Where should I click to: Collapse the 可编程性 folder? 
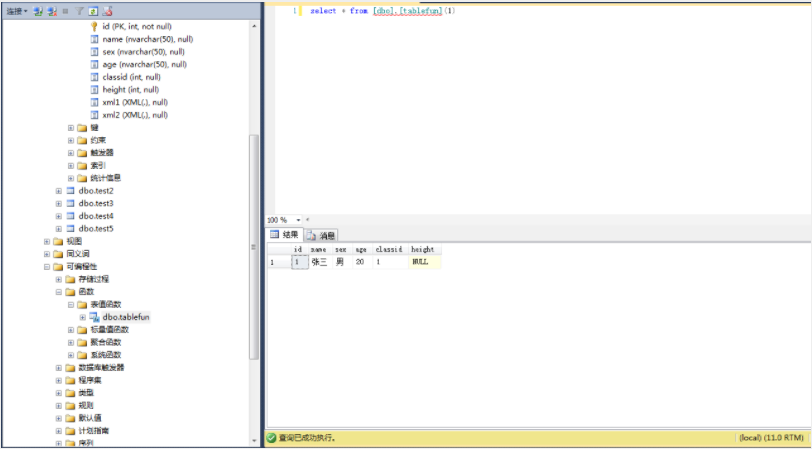coord(47,267)
